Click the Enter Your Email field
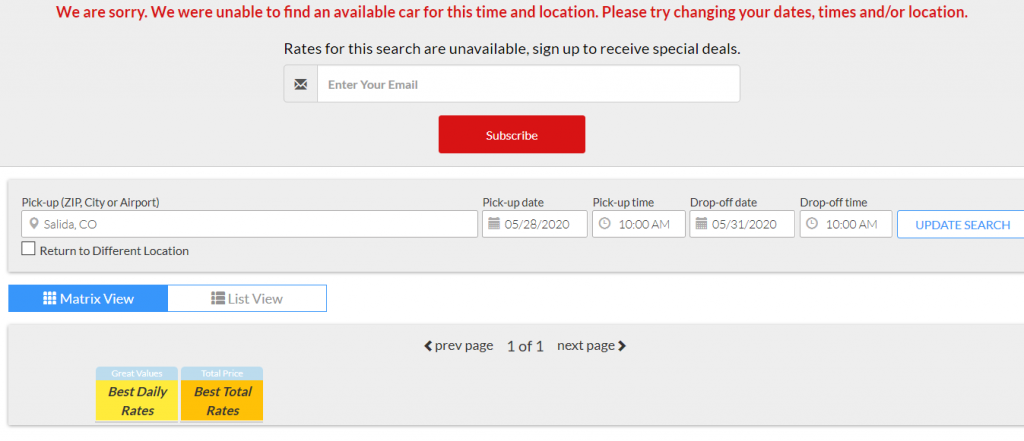The width and height of the screenshot is (1024, 441). pos(528,84)
